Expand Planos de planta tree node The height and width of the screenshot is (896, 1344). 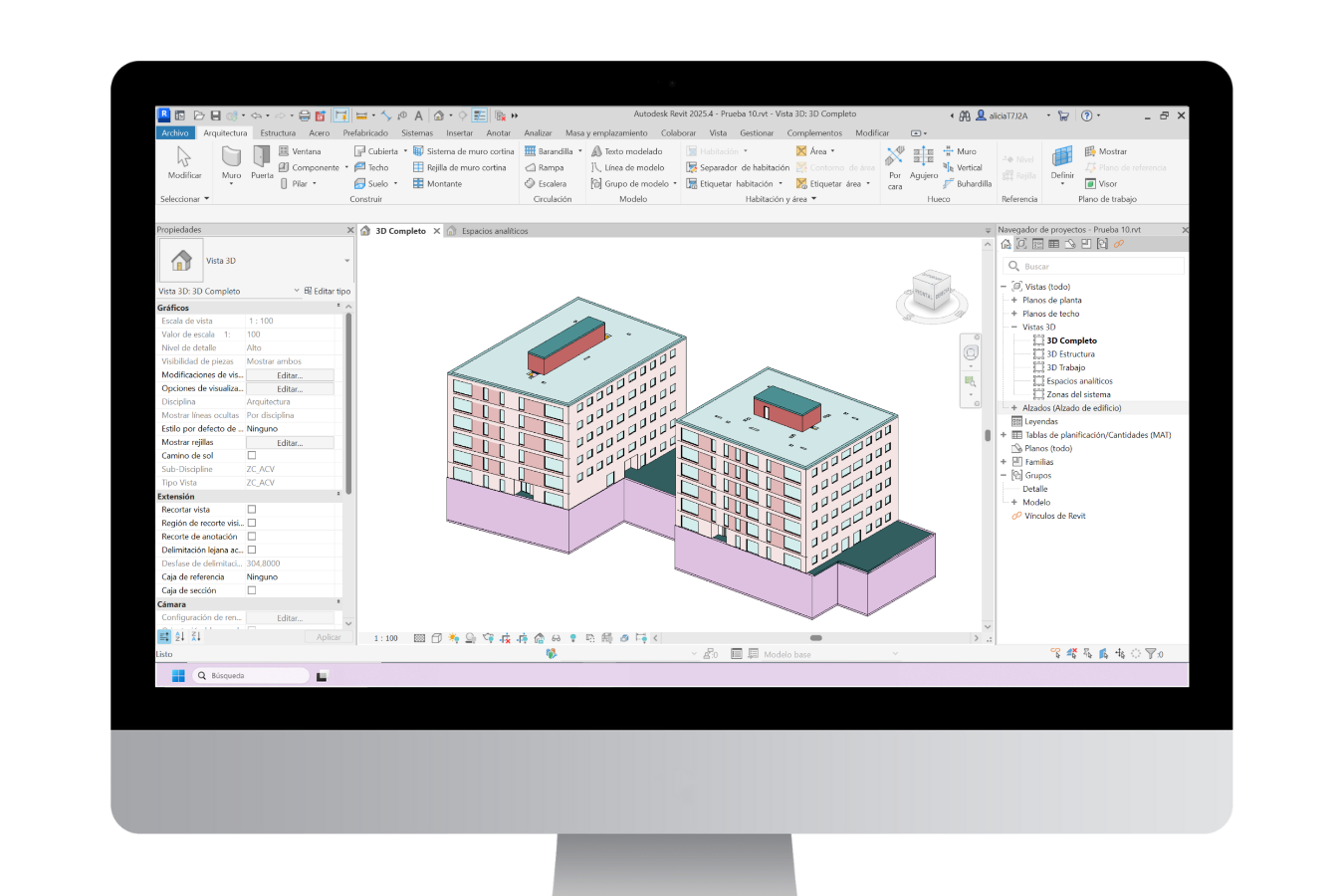coord(1014,300)
